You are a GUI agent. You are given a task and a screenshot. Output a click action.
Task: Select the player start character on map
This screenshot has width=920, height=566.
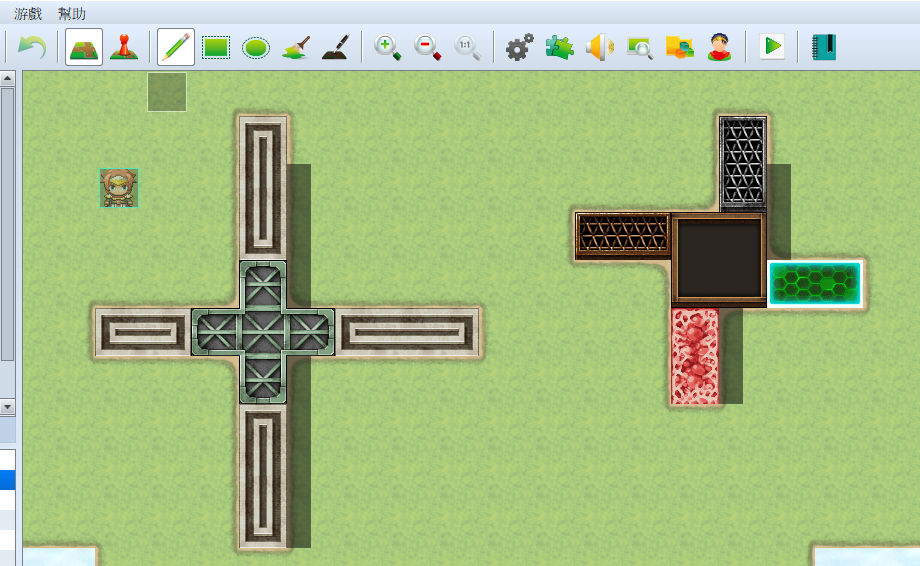point(119,188)
